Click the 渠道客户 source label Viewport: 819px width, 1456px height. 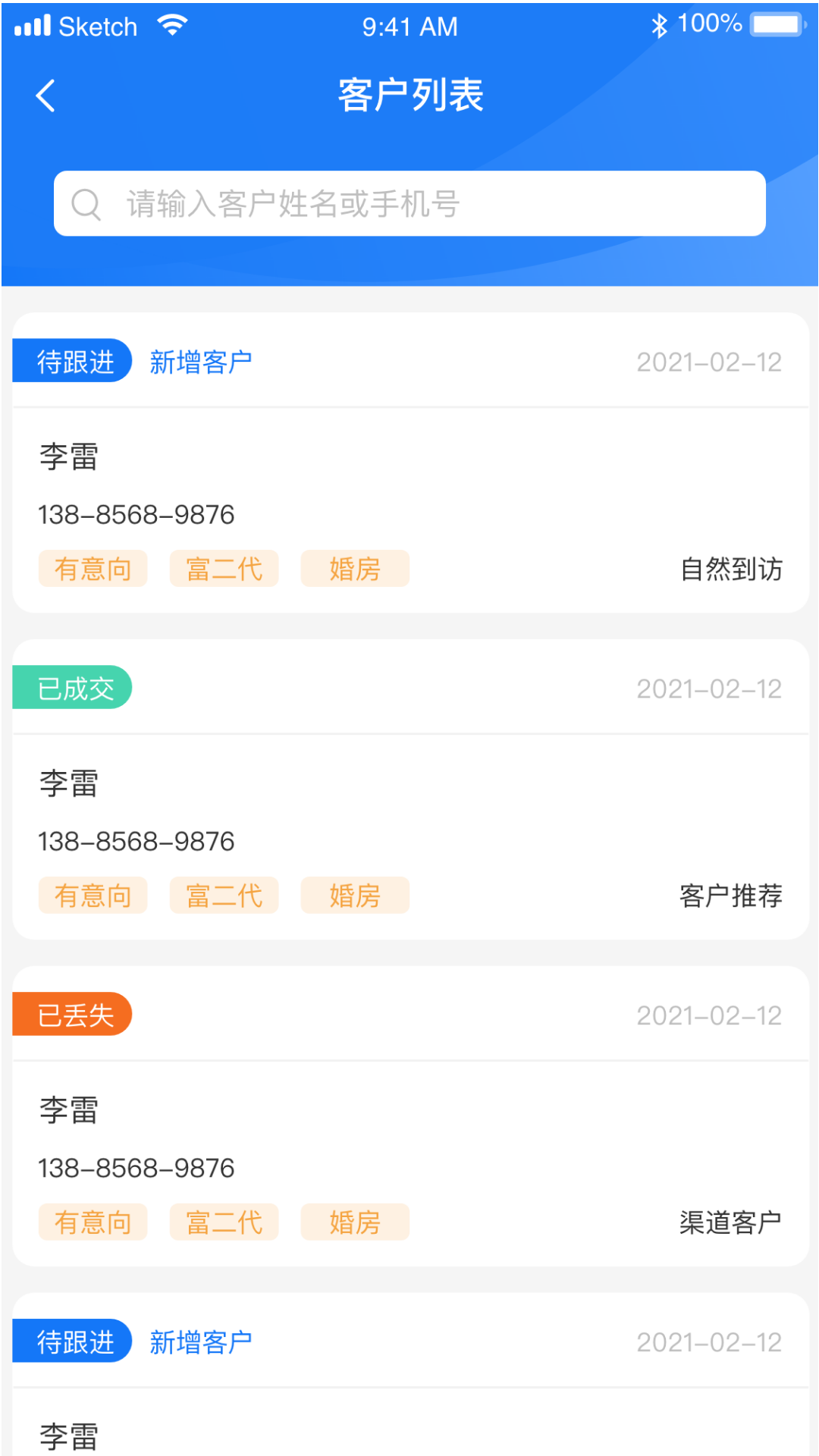click(731, 1222)
